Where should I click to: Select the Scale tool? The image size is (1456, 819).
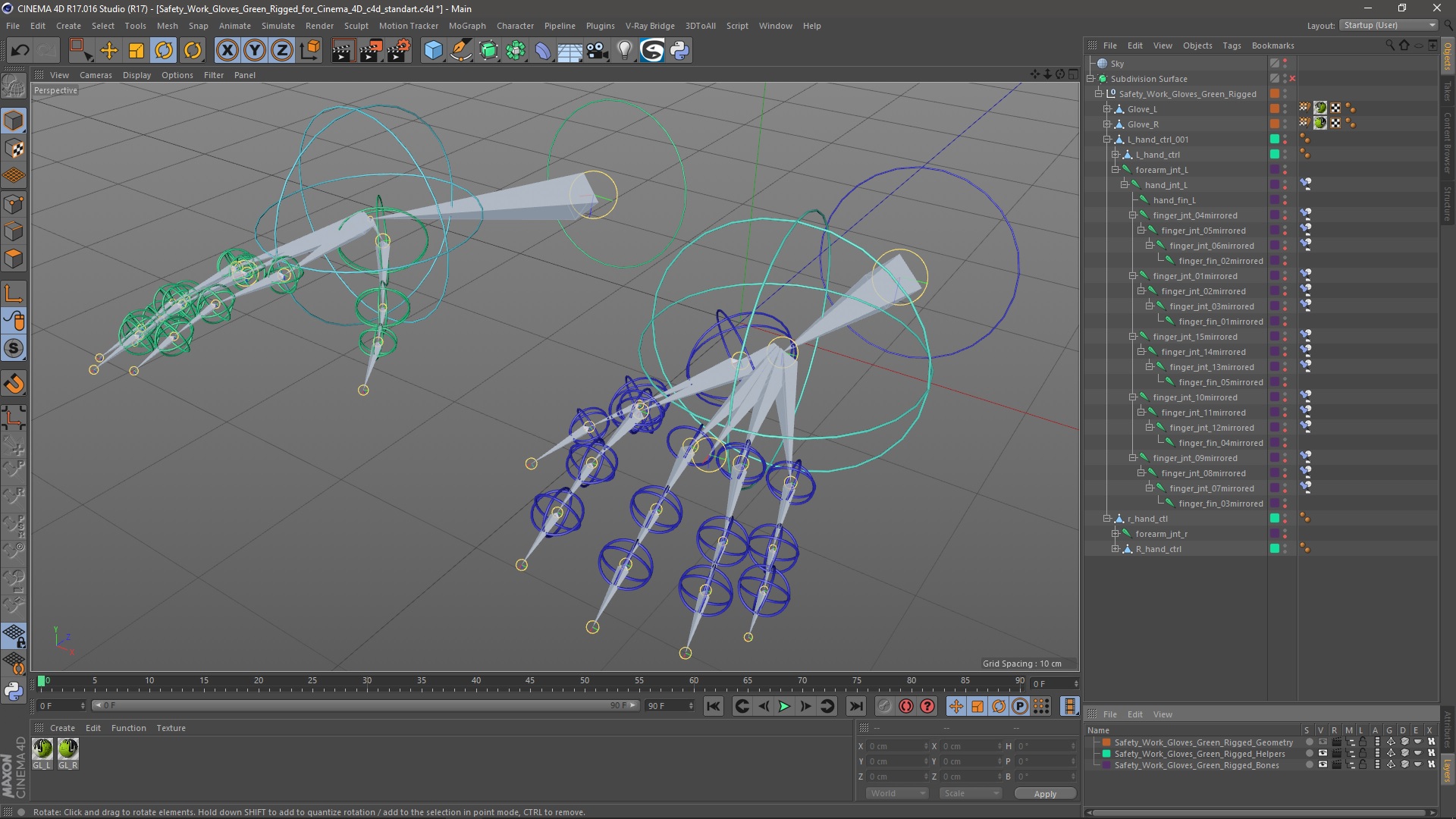pos(136,51)
